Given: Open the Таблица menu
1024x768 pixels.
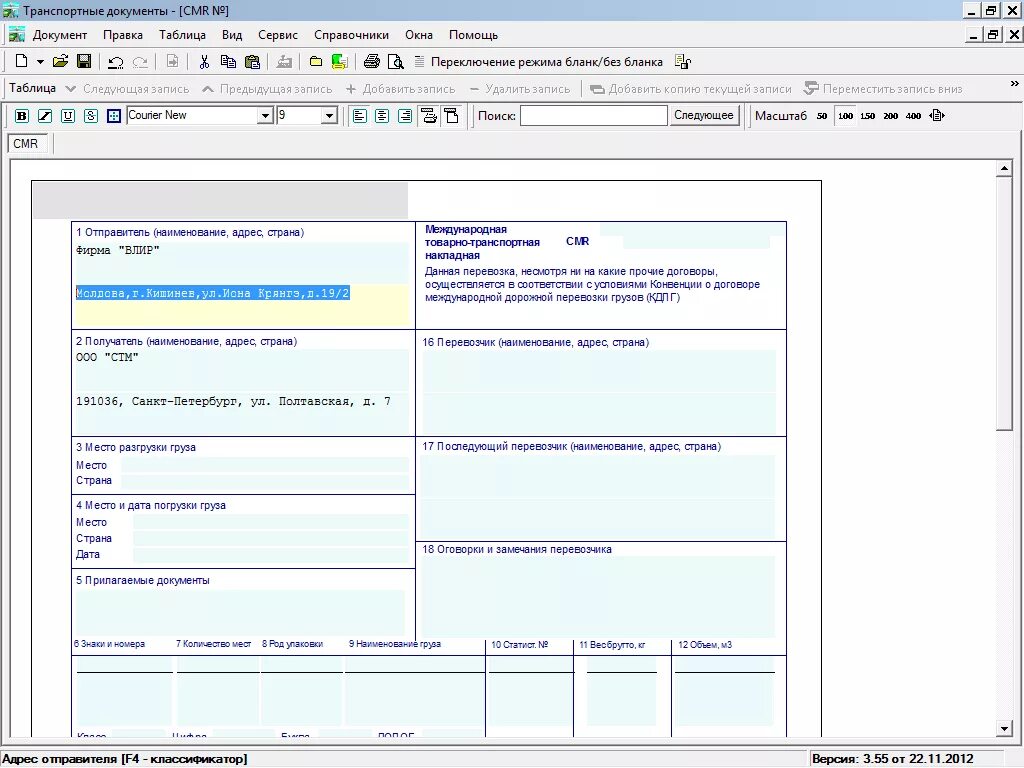Looking at the screenshot, I should click(x=182, y=35).
